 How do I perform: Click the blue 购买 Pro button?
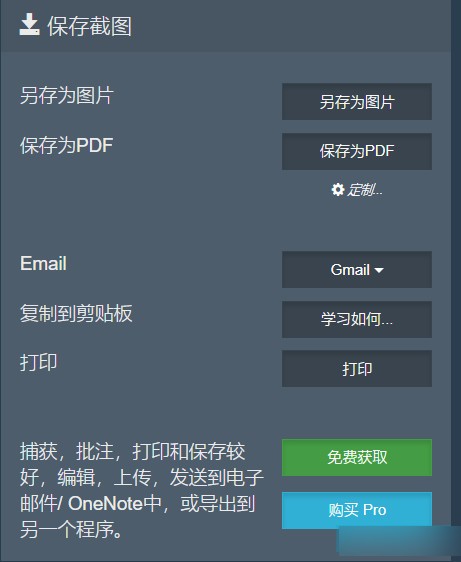point(357,510)
